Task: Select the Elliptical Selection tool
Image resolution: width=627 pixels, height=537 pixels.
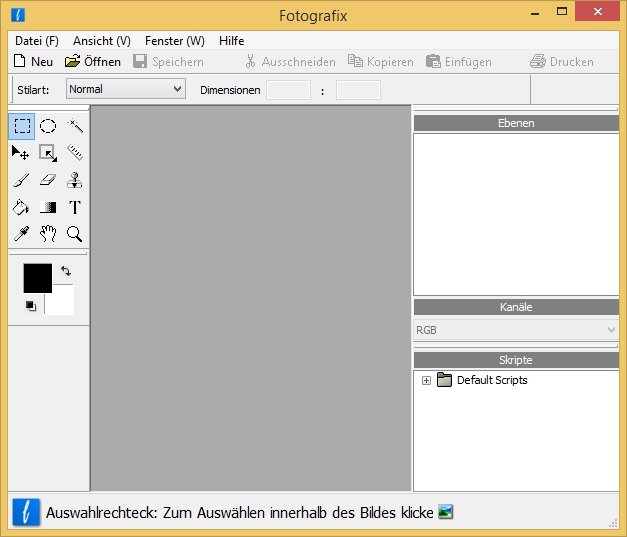Action: click(x=47, y=126)
